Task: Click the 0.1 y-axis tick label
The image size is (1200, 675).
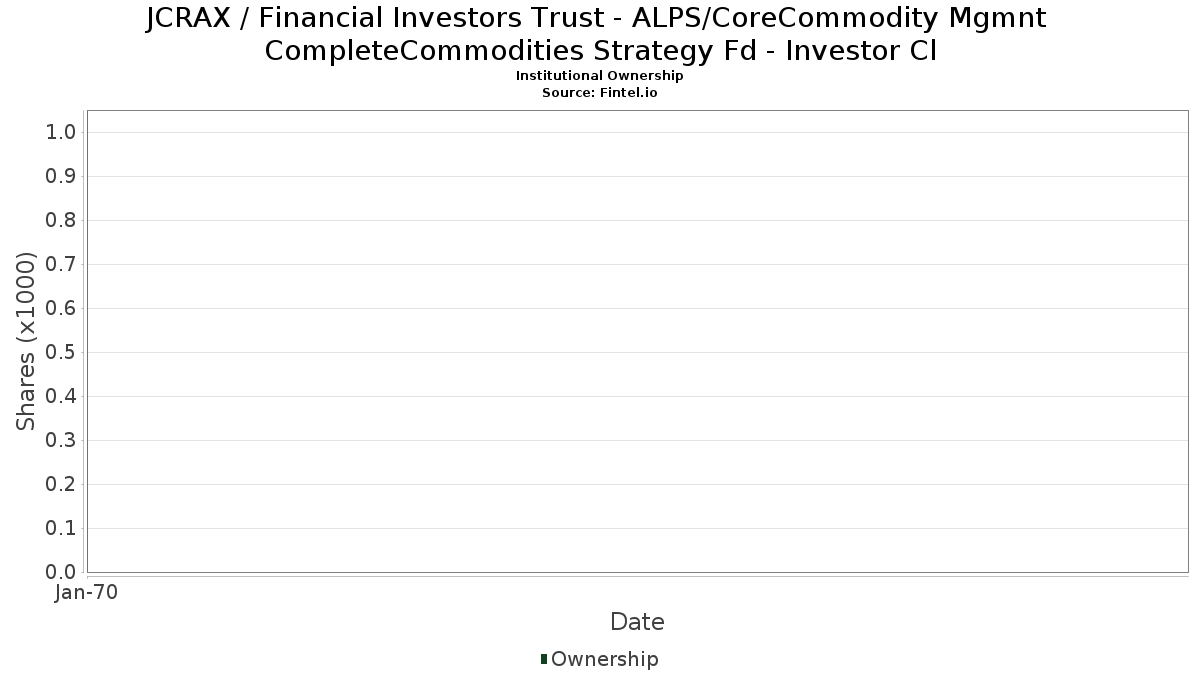Action: (61, 529)
